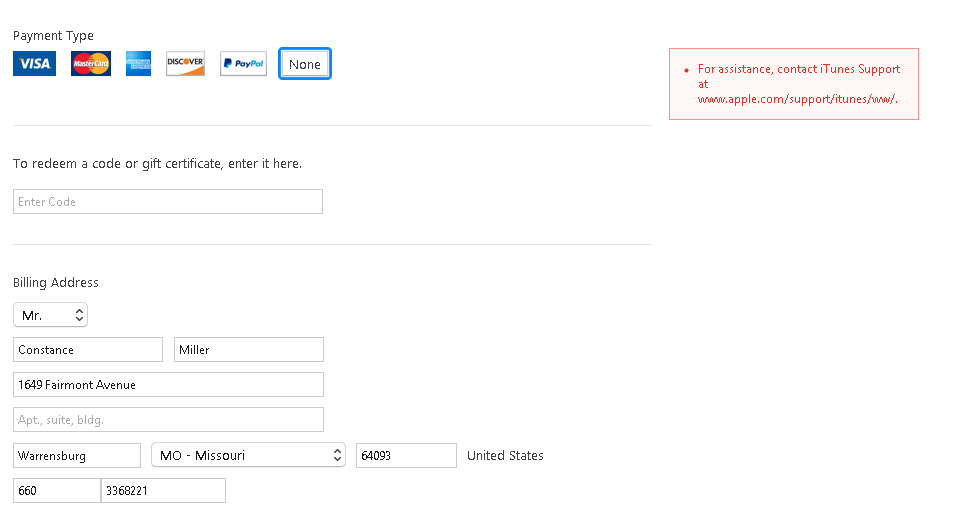Viewport: 966px width, 507px height.
Task: Click the area code field 660
Action: coord(56,491)
